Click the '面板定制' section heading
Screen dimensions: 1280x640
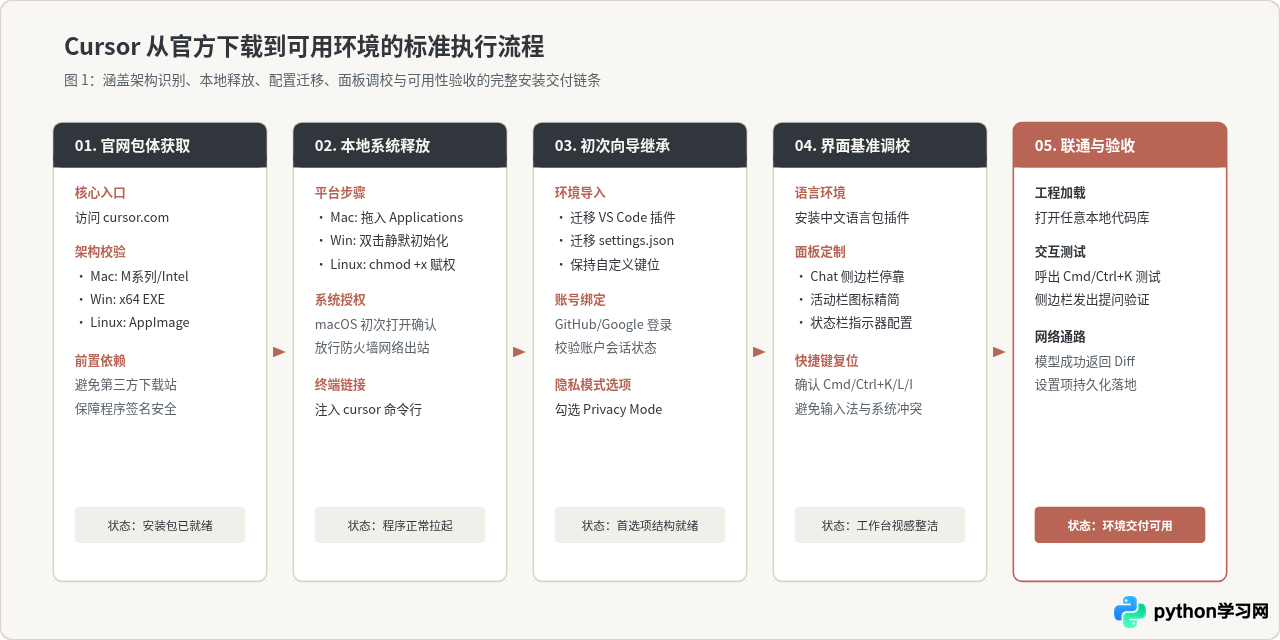tap(820, 252)
